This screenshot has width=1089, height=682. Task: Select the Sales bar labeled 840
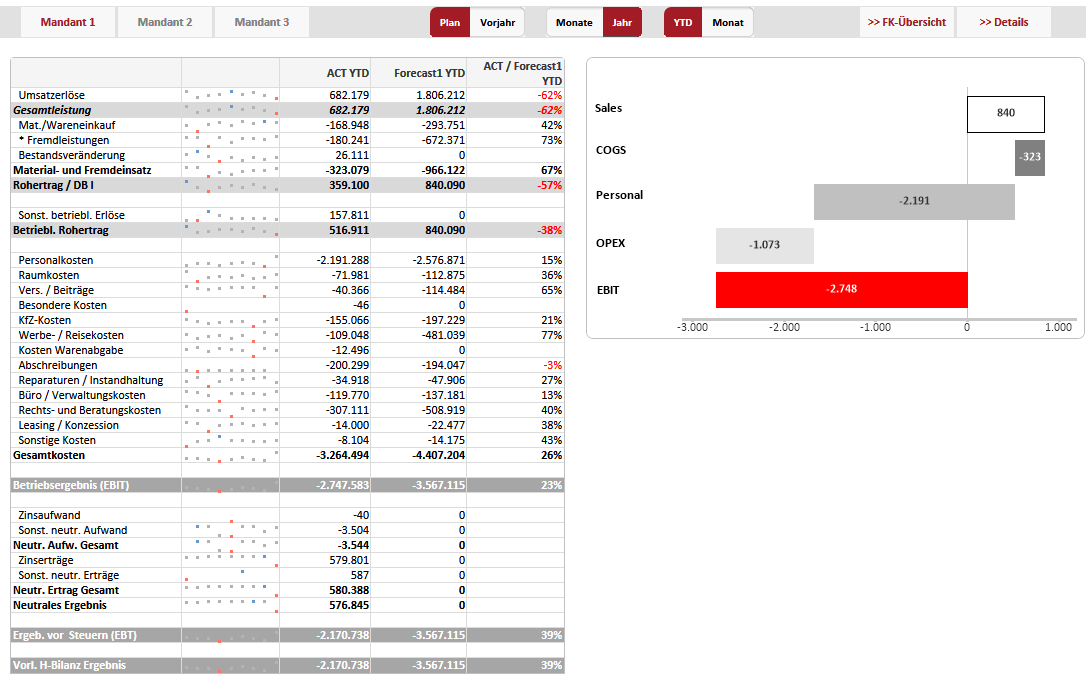pos(1005,114)
